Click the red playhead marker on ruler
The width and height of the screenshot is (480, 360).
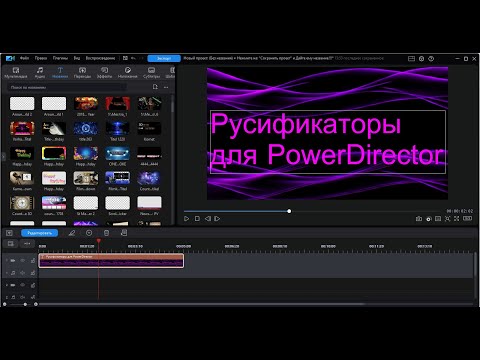tap(99, 240)
